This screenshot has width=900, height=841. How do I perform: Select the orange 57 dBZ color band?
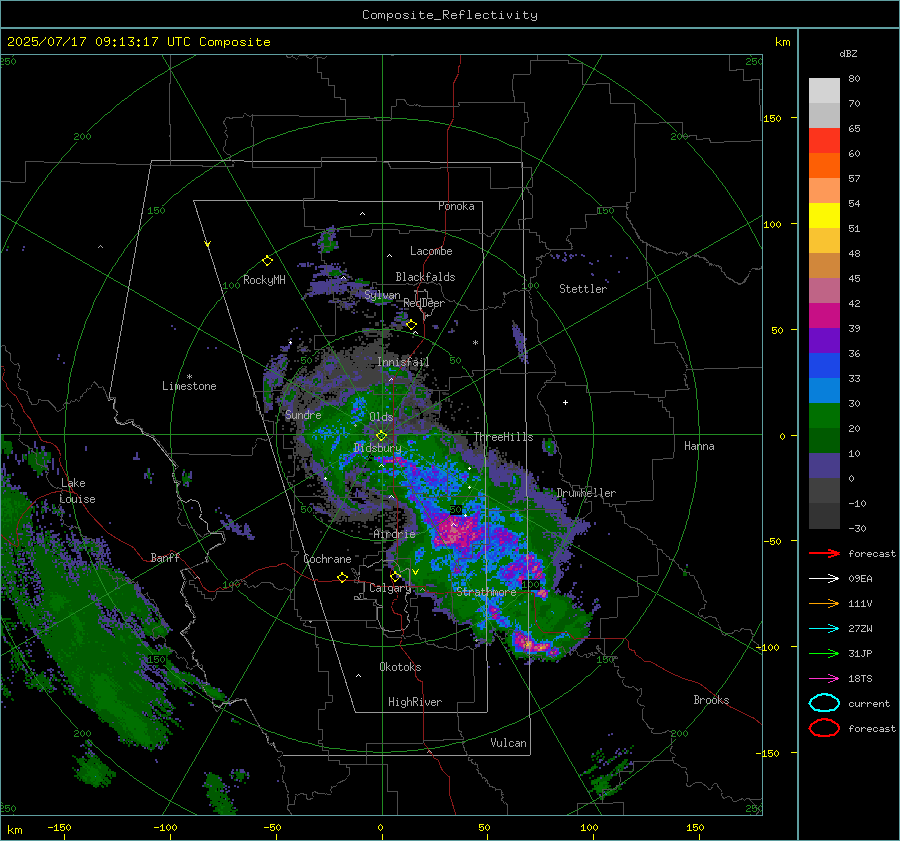(x=824, y=166)
